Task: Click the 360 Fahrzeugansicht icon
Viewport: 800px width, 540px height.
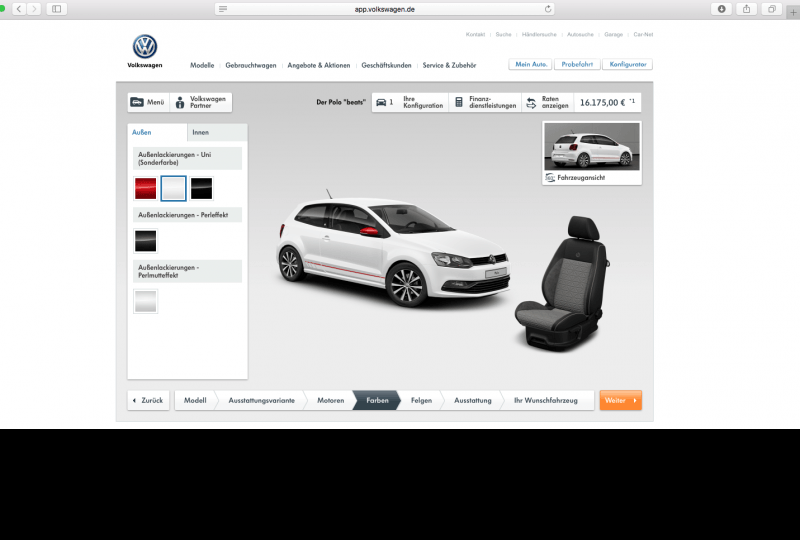Action: tap(549, 178)
